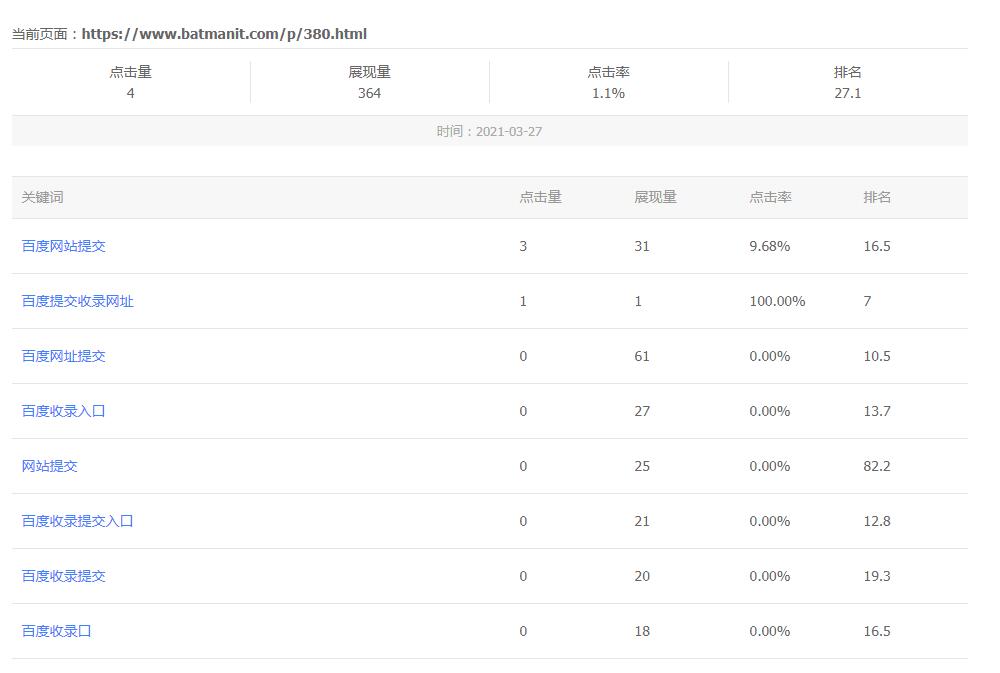This screenshot has width=1000, height=673.
Task: Click summary 排名 value 27.1
Action: 848,93
